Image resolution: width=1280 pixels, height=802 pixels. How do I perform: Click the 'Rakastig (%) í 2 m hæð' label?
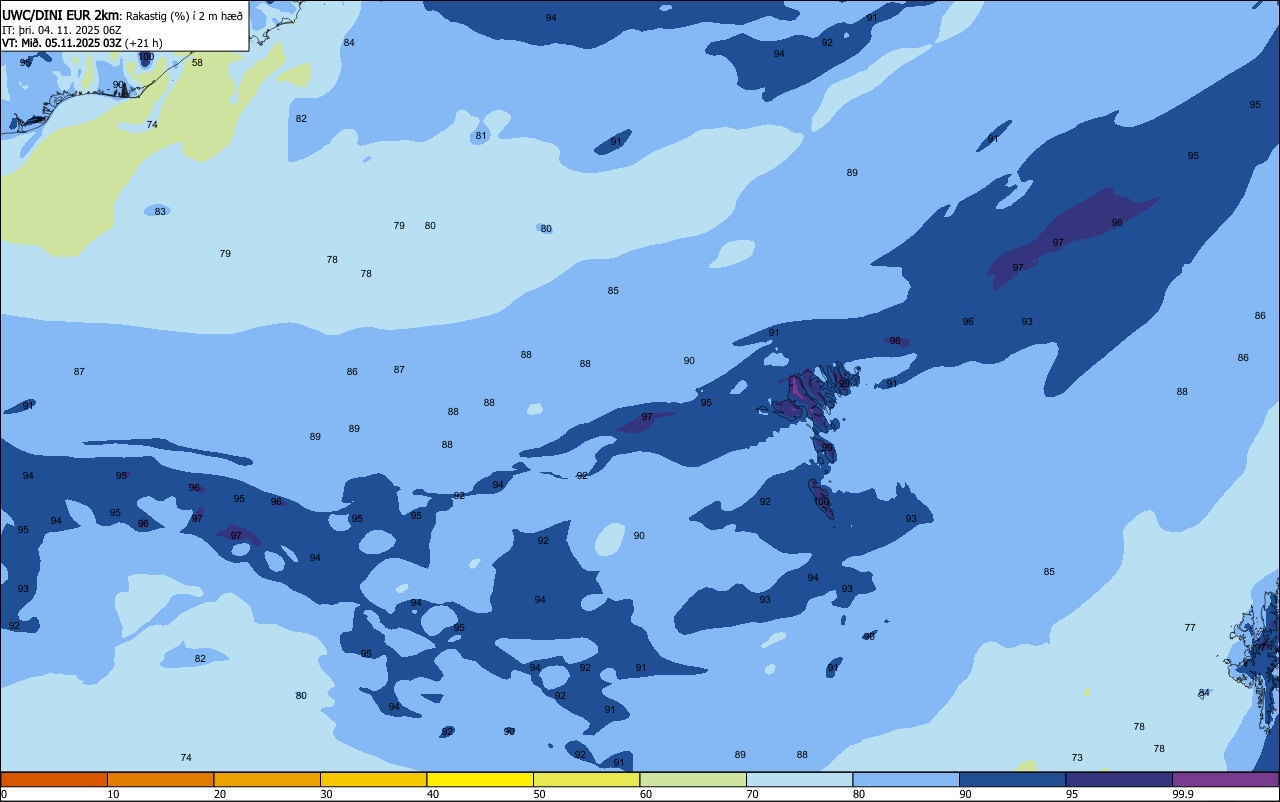184,15
